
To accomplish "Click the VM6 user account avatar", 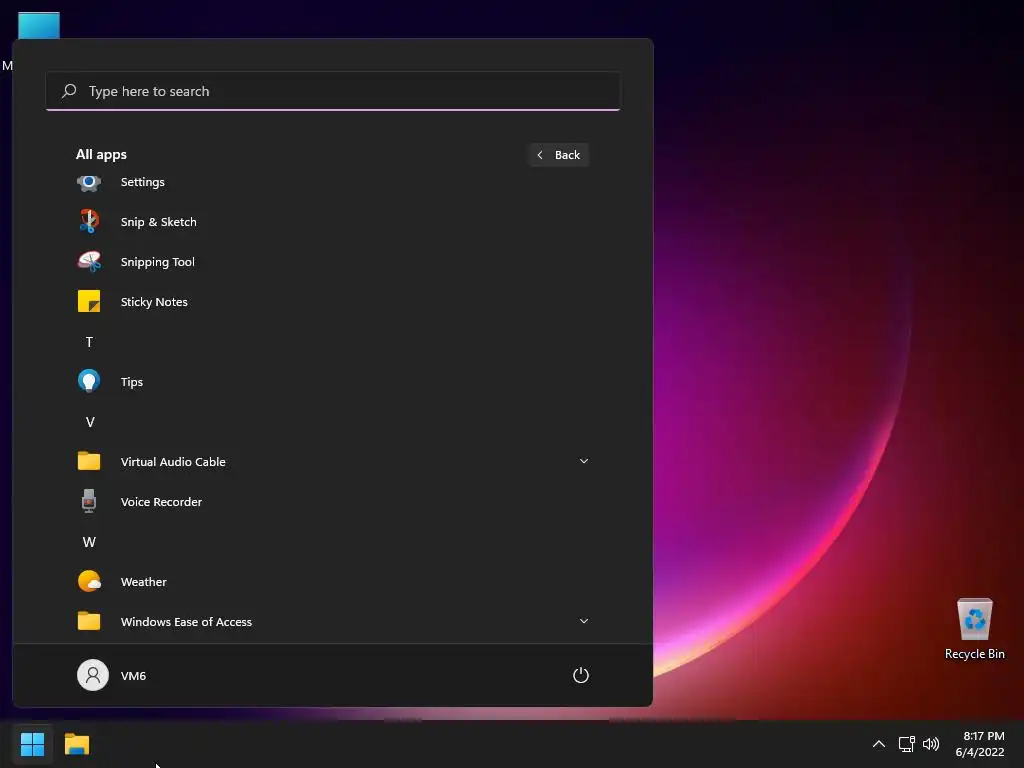I will [x=93, y=675].
